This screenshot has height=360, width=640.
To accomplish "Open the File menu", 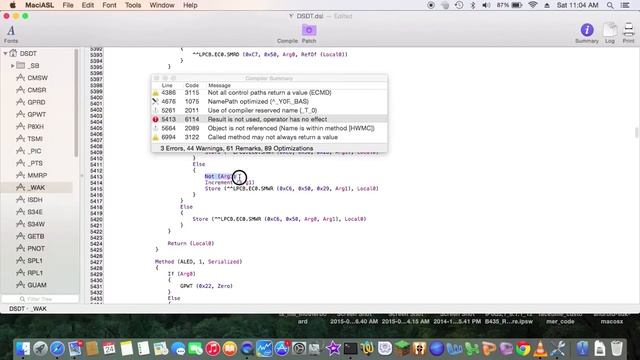I will coord(68,5).
